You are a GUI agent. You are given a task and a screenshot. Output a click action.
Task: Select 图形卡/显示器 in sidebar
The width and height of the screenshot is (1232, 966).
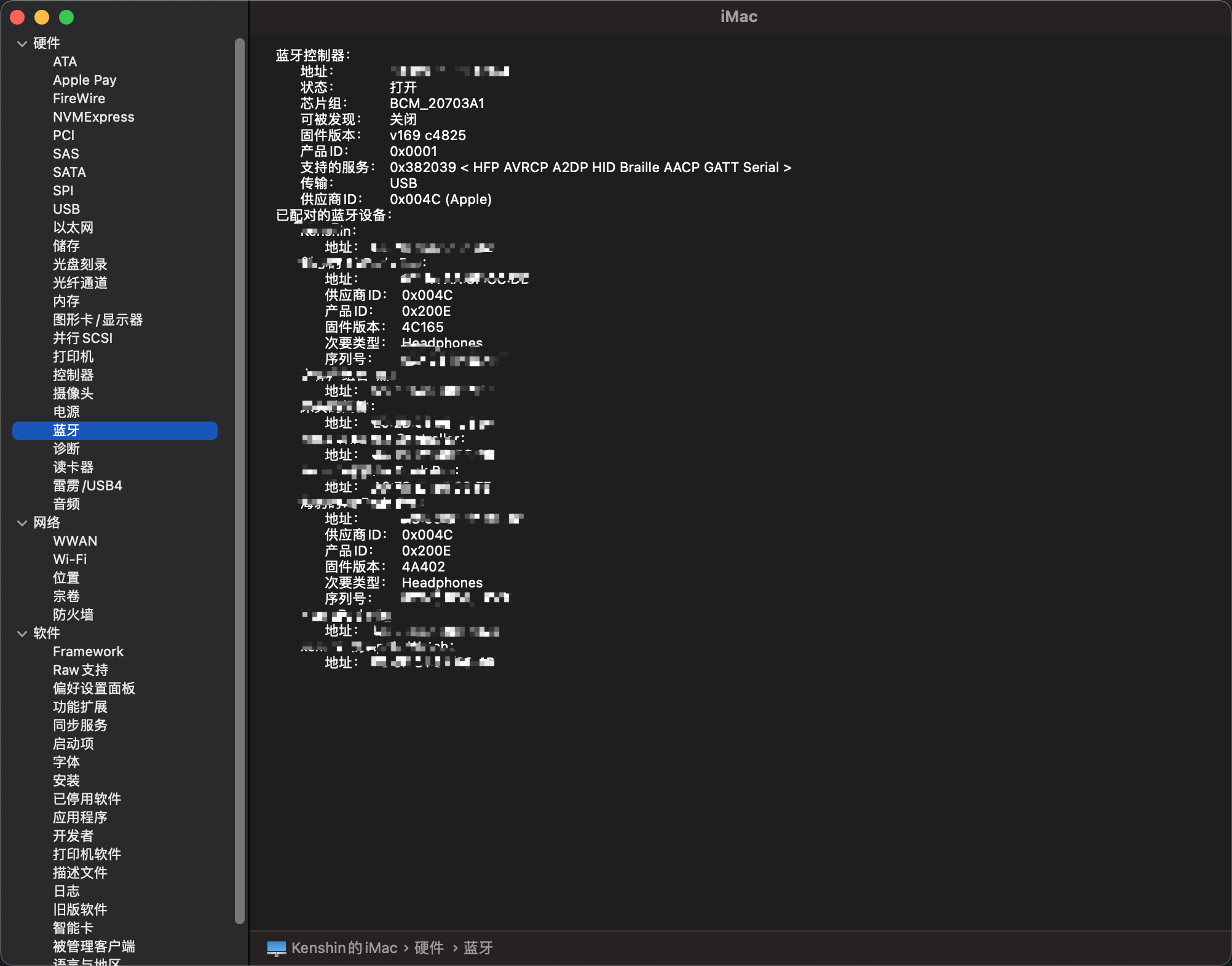click(98, 320)
